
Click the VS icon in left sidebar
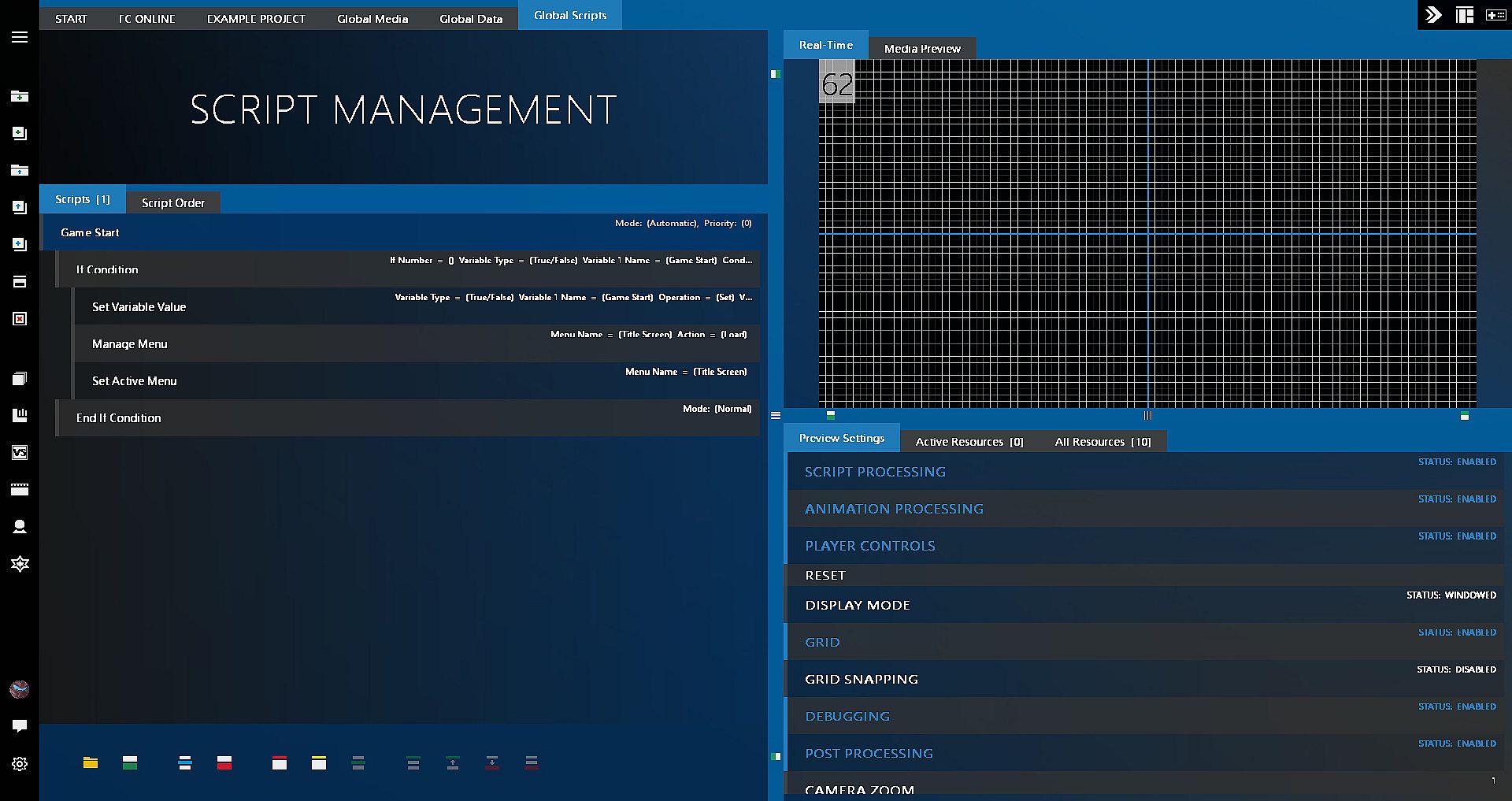[x=20, y=452]
